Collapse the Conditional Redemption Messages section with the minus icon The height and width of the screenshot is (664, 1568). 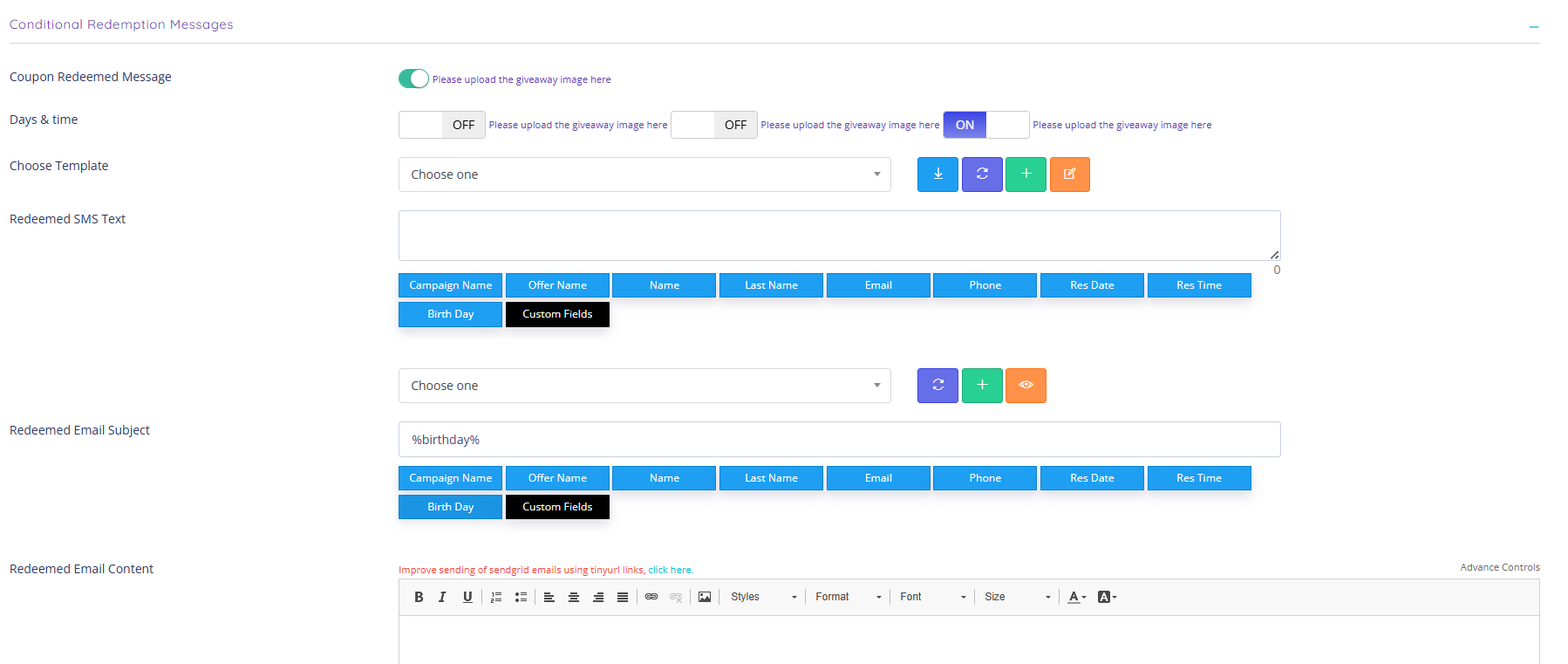click(x=1533, y=27)
